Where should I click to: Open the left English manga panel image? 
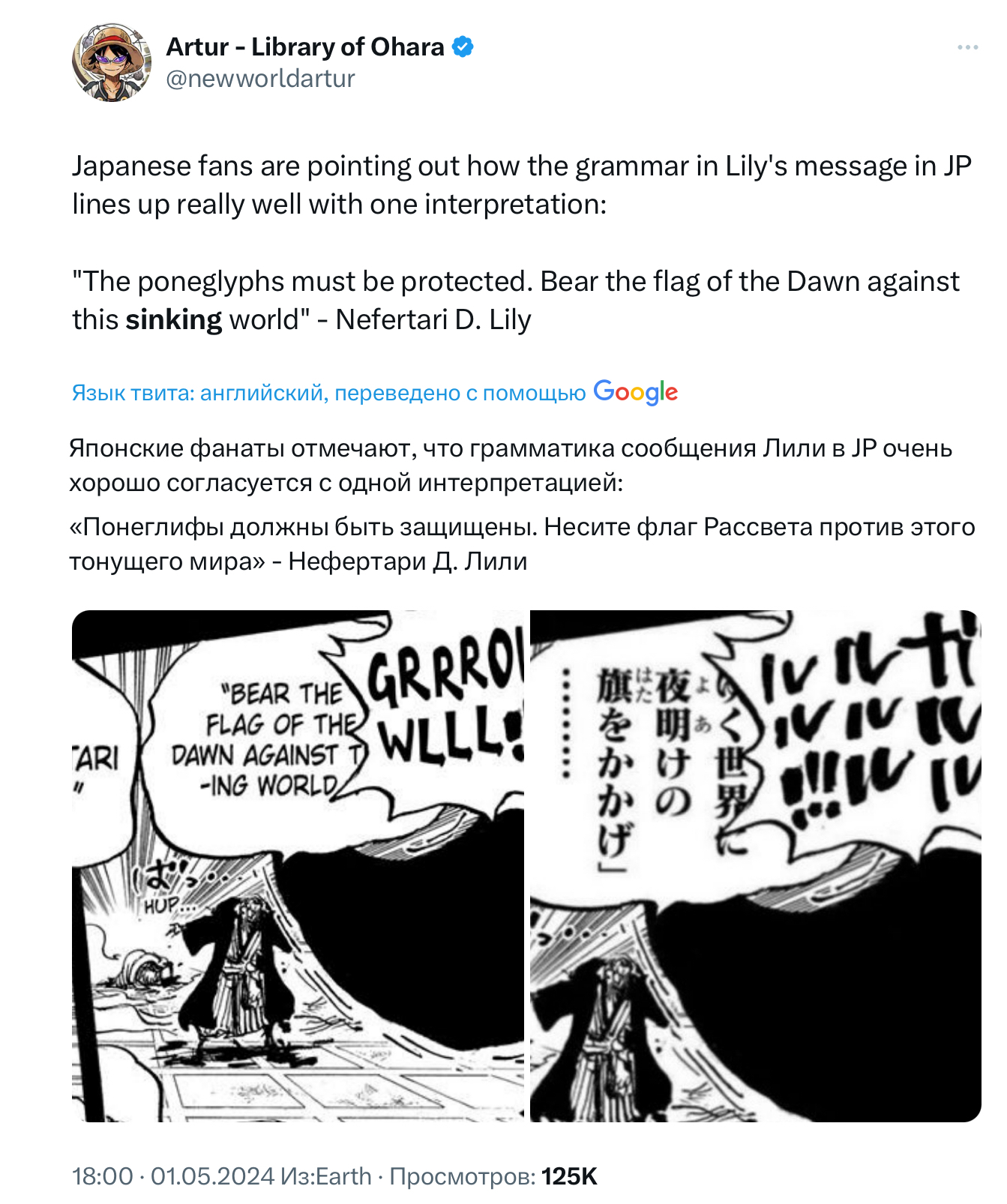point(298,866)
